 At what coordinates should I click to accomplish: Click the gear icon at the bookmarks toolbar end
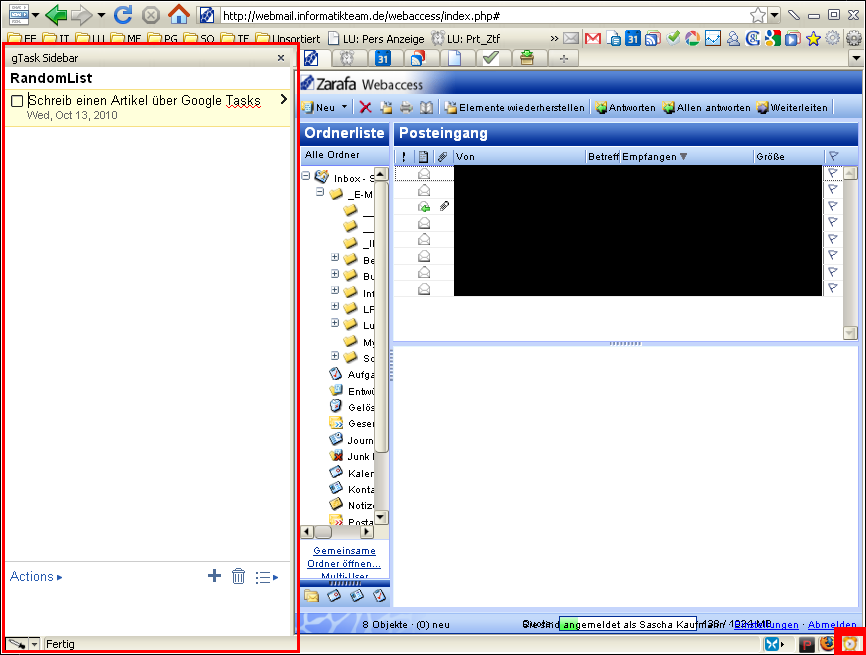854,39
